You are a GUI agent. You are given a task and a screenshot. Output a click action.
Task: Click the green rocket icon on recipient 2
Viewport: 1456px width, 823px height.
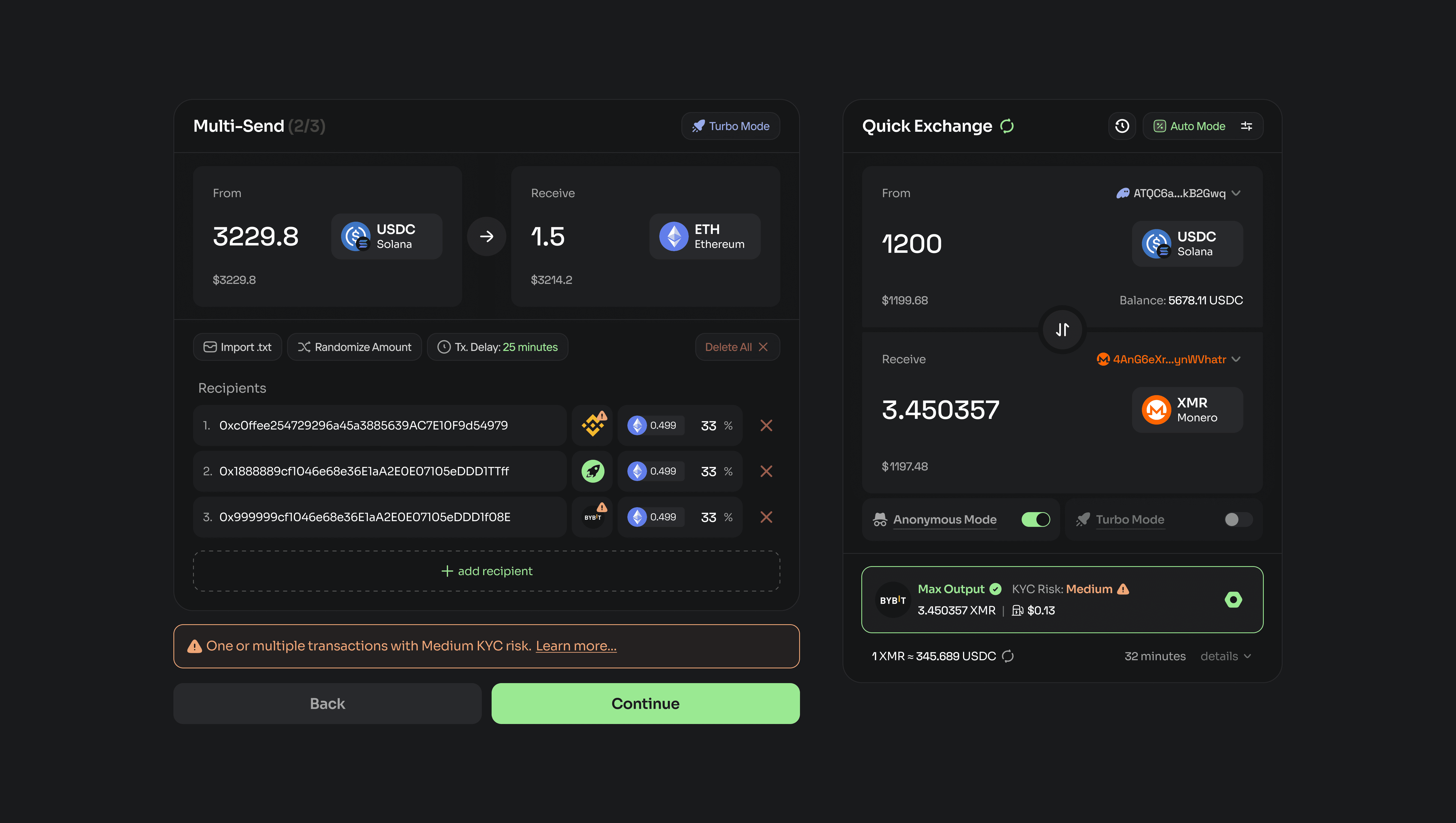coord(593,471)
